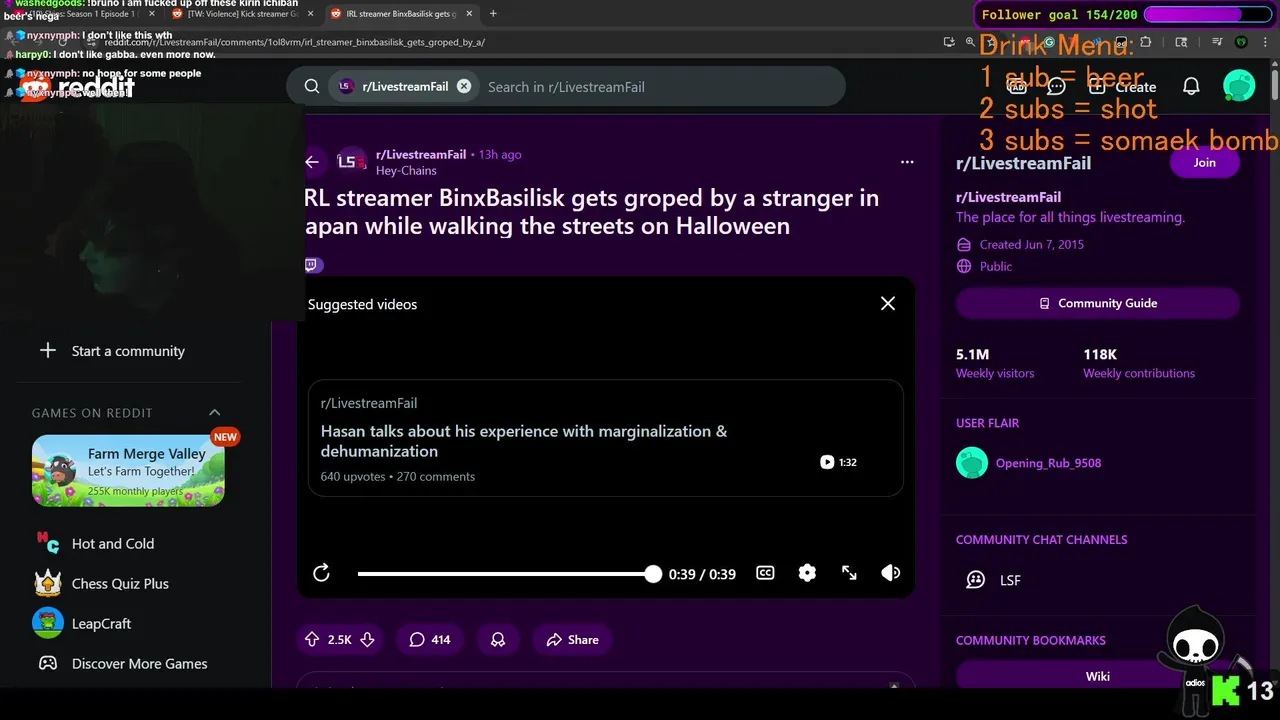
Task: Open the Opening_Rub_9508 user flair
Action: point(1048,463)
